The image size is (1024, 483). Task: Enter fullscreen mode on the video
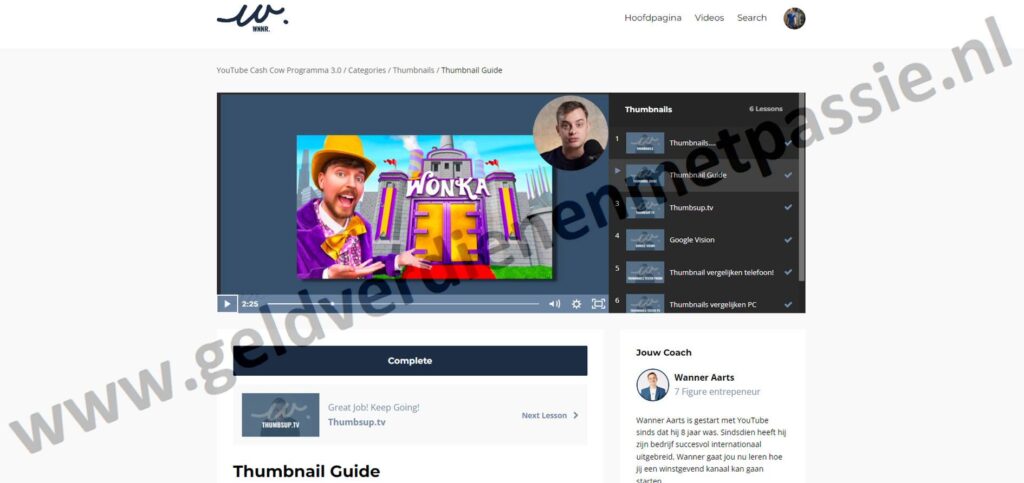[x=598, y=304]
